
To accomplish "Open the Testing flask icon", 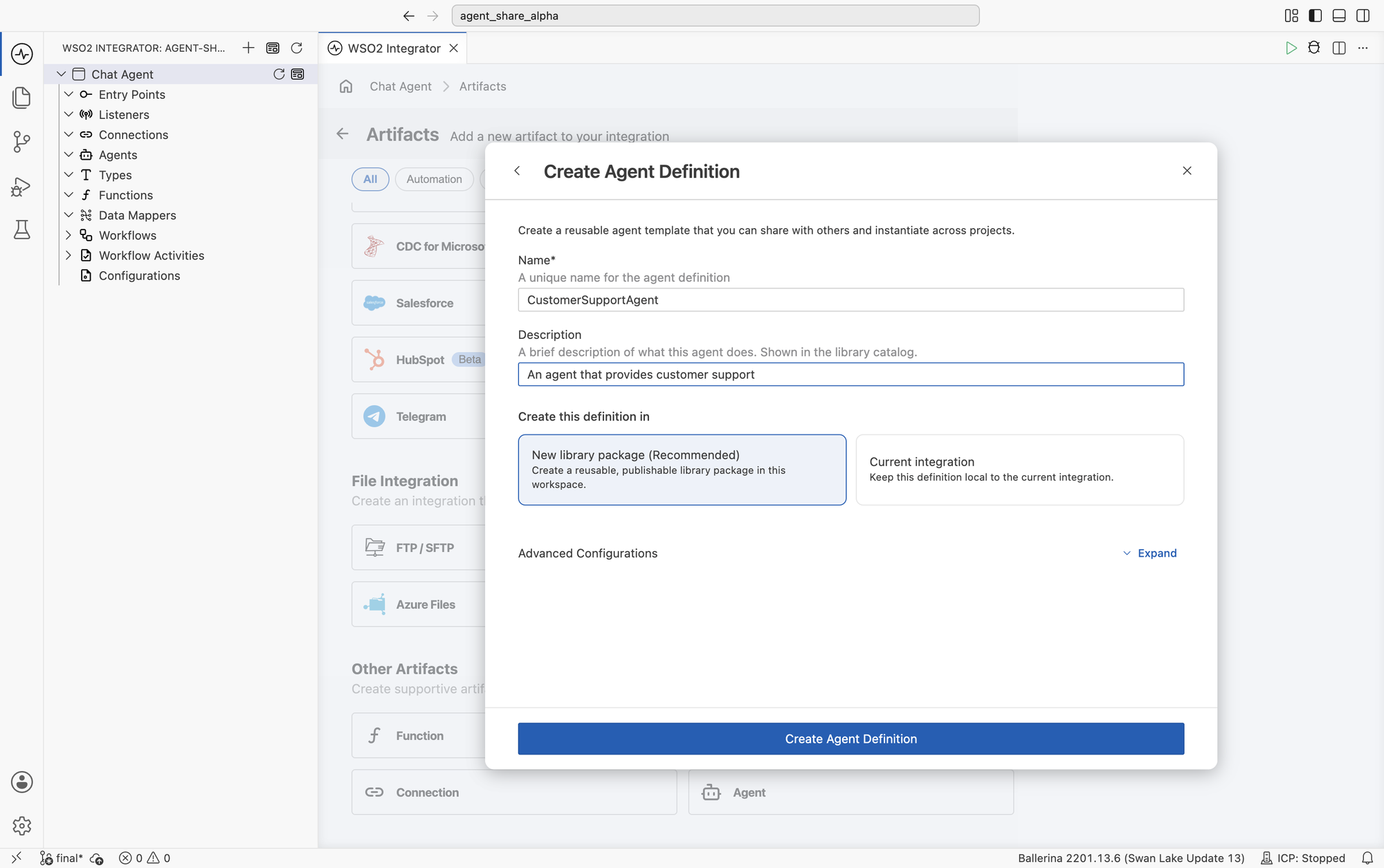I will (x=21, y=230).
